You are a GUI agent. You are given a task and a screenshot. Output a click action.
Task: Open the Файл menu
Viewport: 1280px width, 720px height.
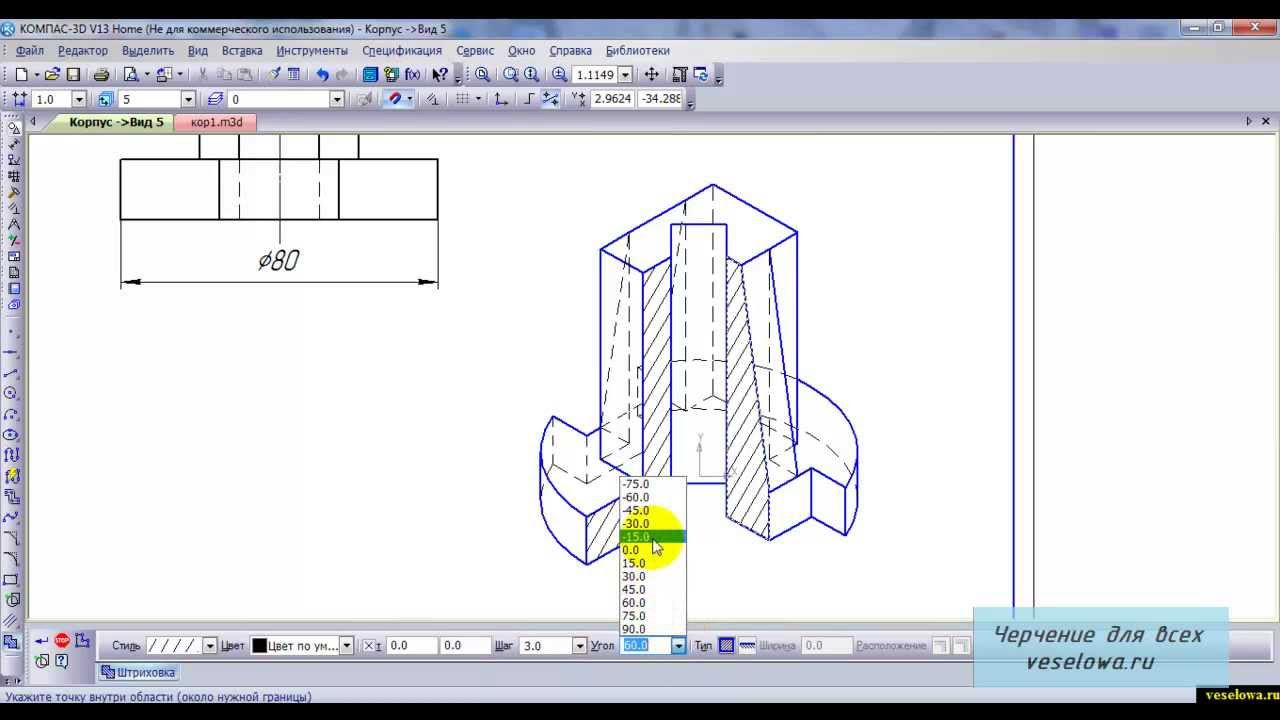30,50
